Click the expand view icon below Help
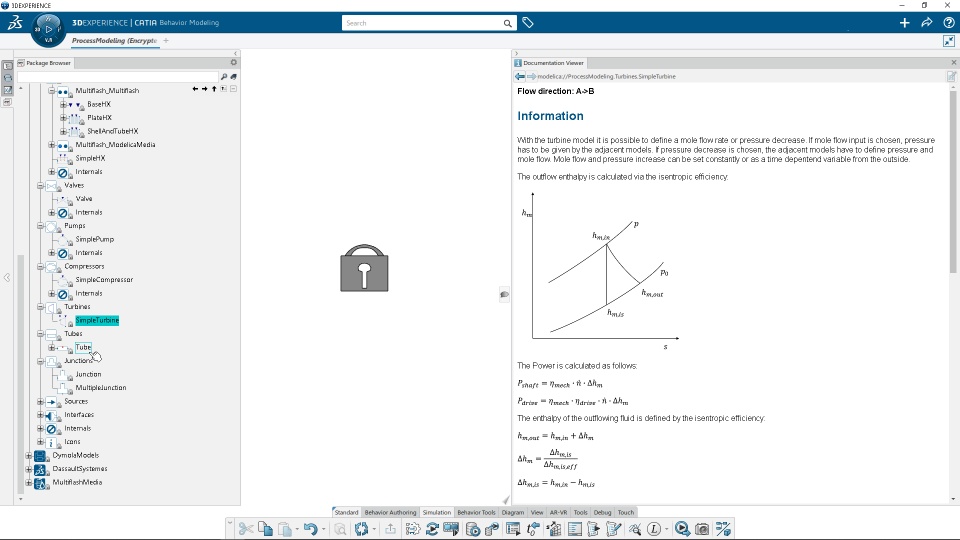 click(949, 41)
